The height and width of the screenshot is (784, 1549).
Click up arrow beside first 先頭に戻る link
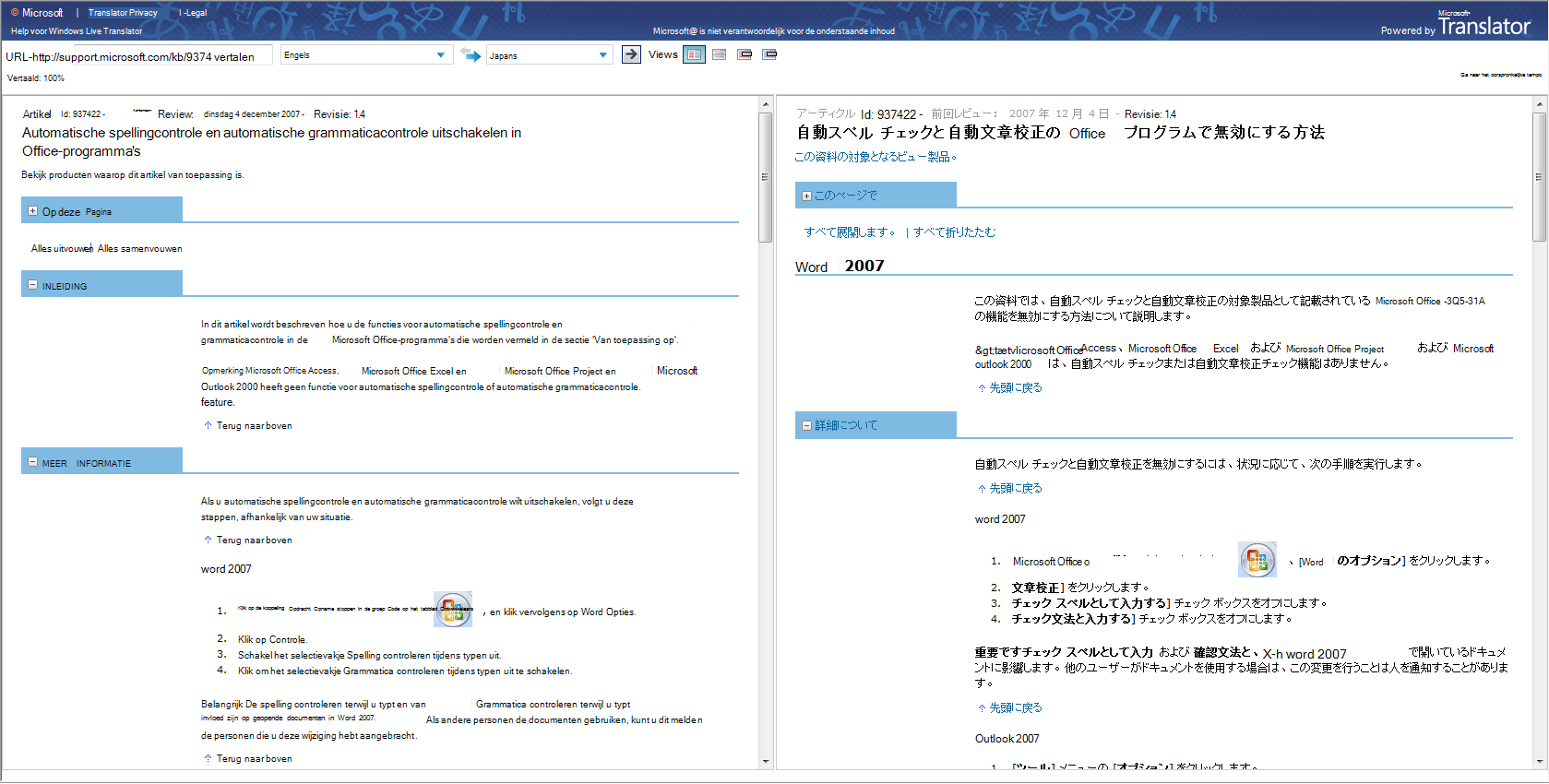coord(982,388)
